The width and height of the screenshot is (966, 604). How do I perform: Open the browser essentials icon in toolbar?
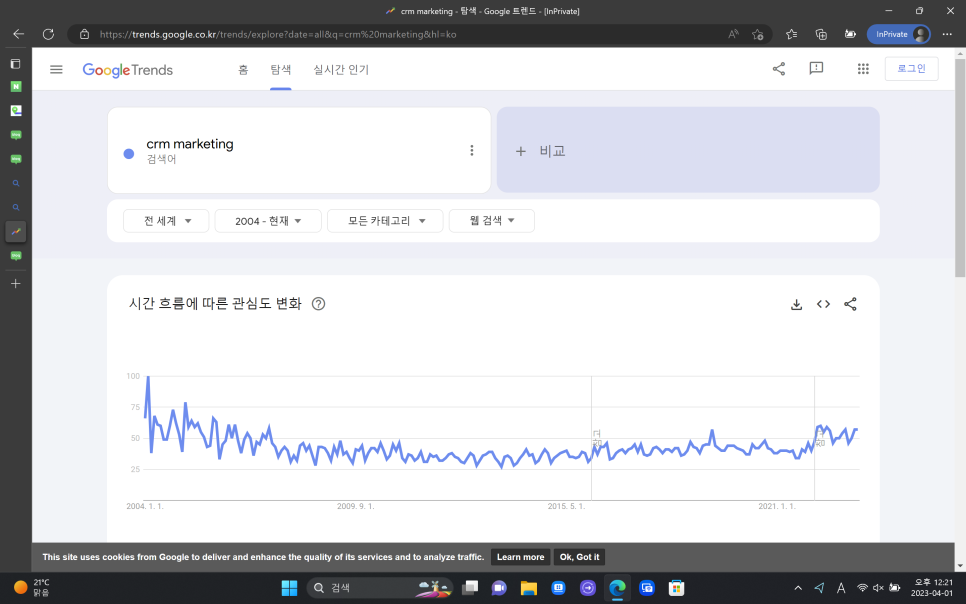tap(850, 35)
